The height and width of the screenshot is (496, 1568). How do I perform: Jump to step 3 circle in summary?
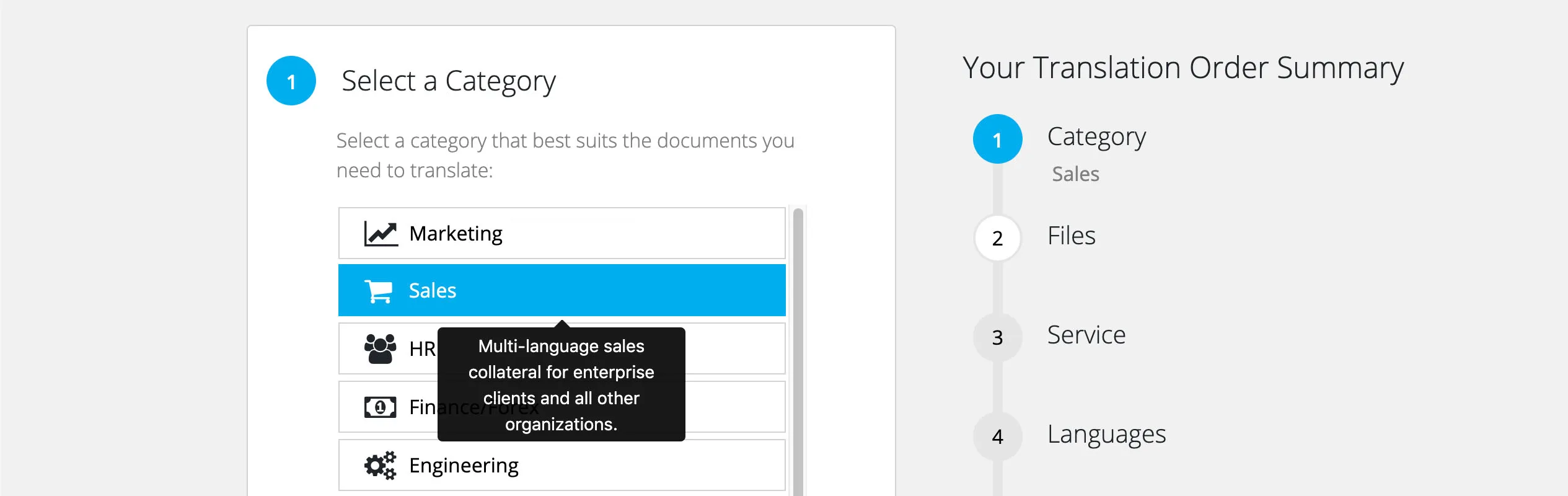coord(997,337)
